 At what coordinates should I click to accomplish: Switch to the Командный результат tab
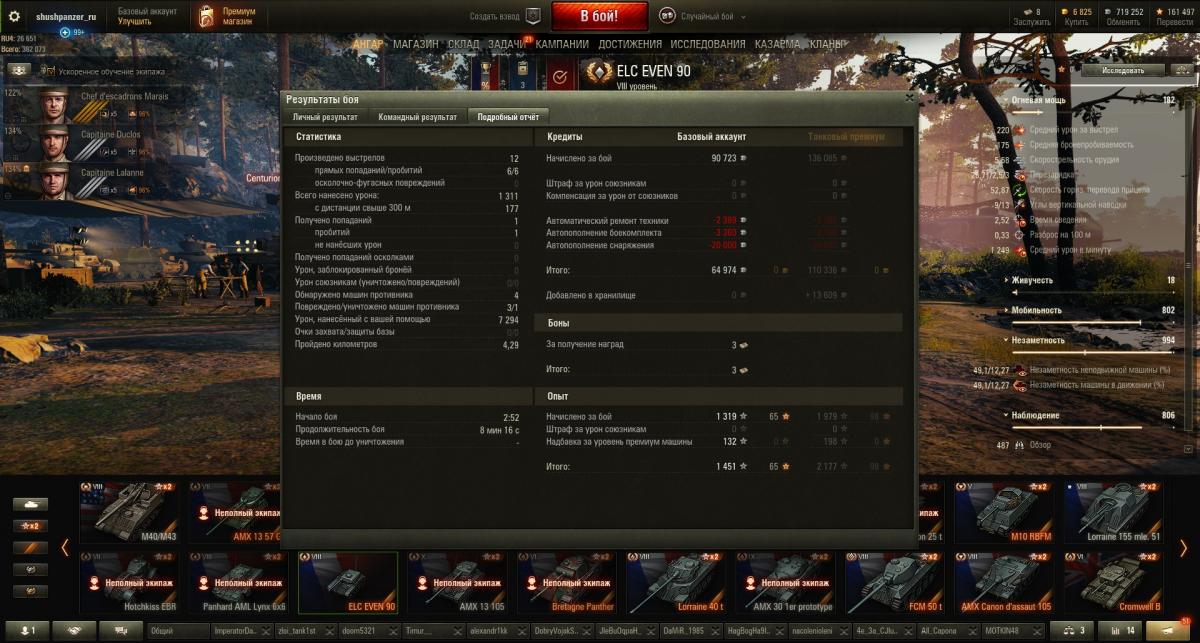point(418,117)
